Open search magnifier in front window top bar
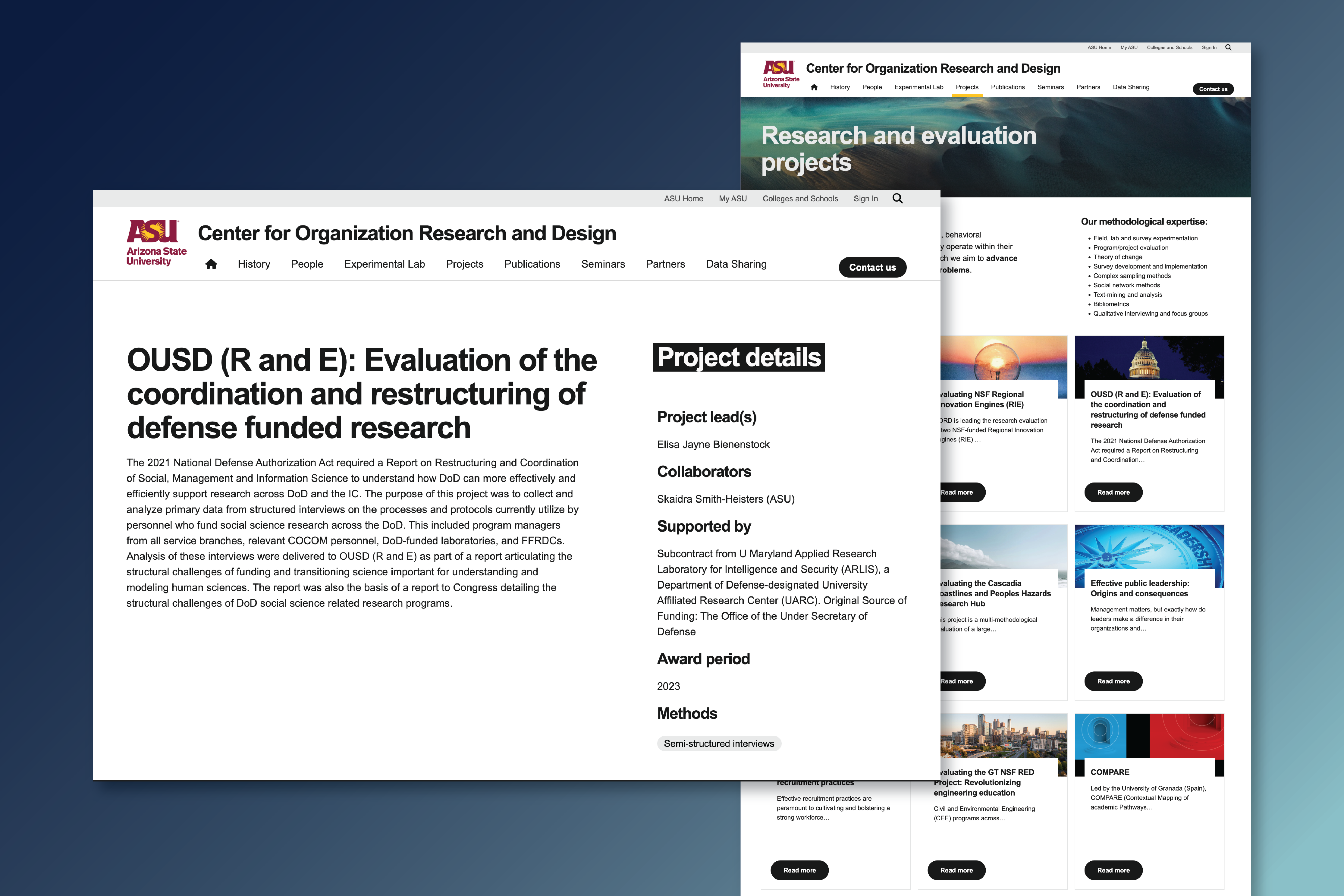 click(897, 198)
